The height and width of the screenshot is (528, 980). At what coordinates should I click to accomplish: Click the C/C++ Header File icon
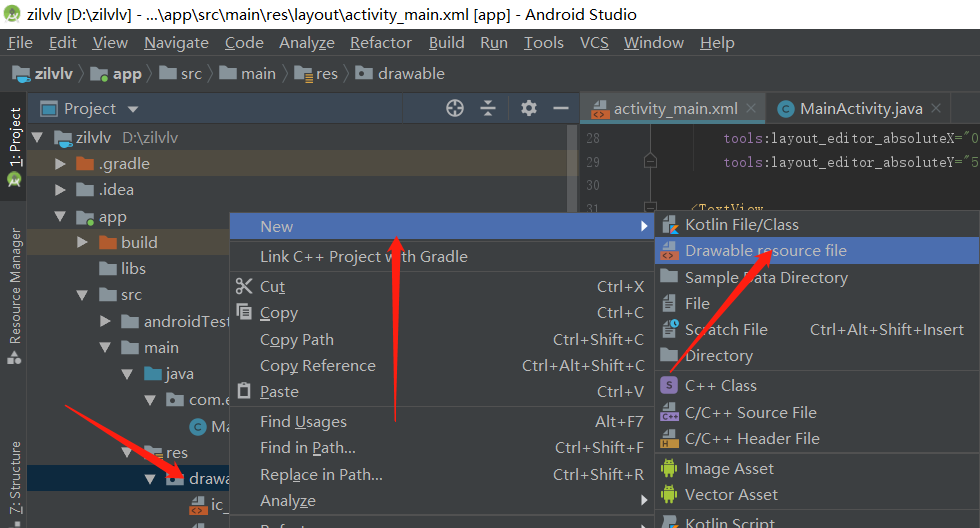coord(669,439)
